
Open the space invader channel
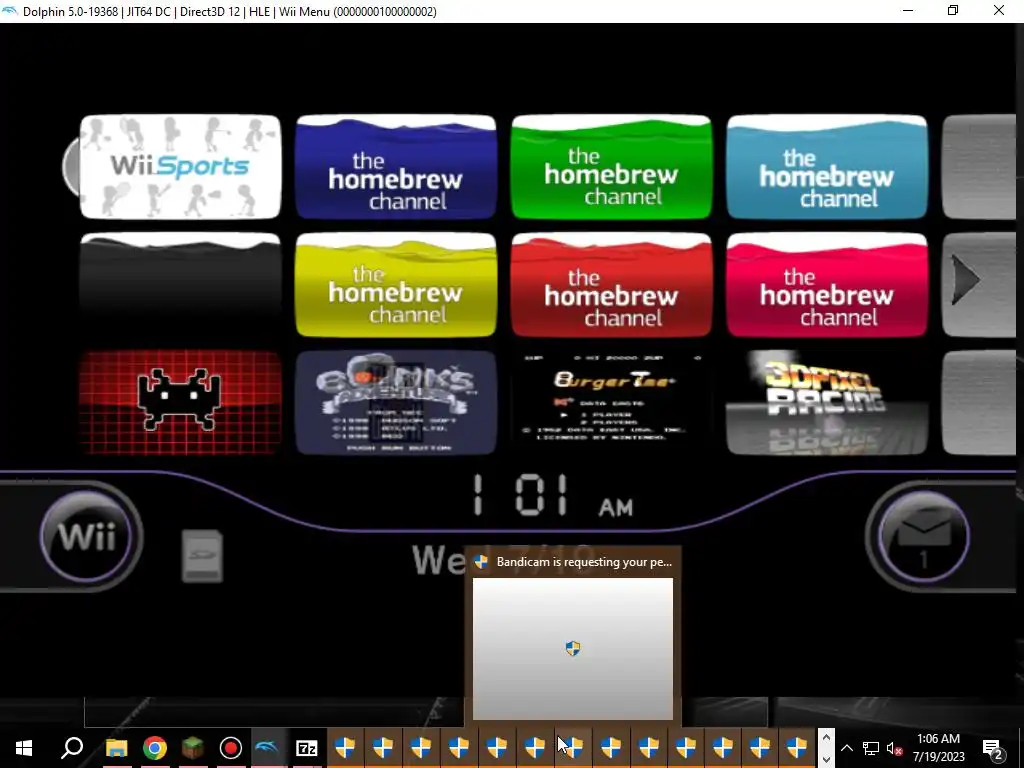180,402
